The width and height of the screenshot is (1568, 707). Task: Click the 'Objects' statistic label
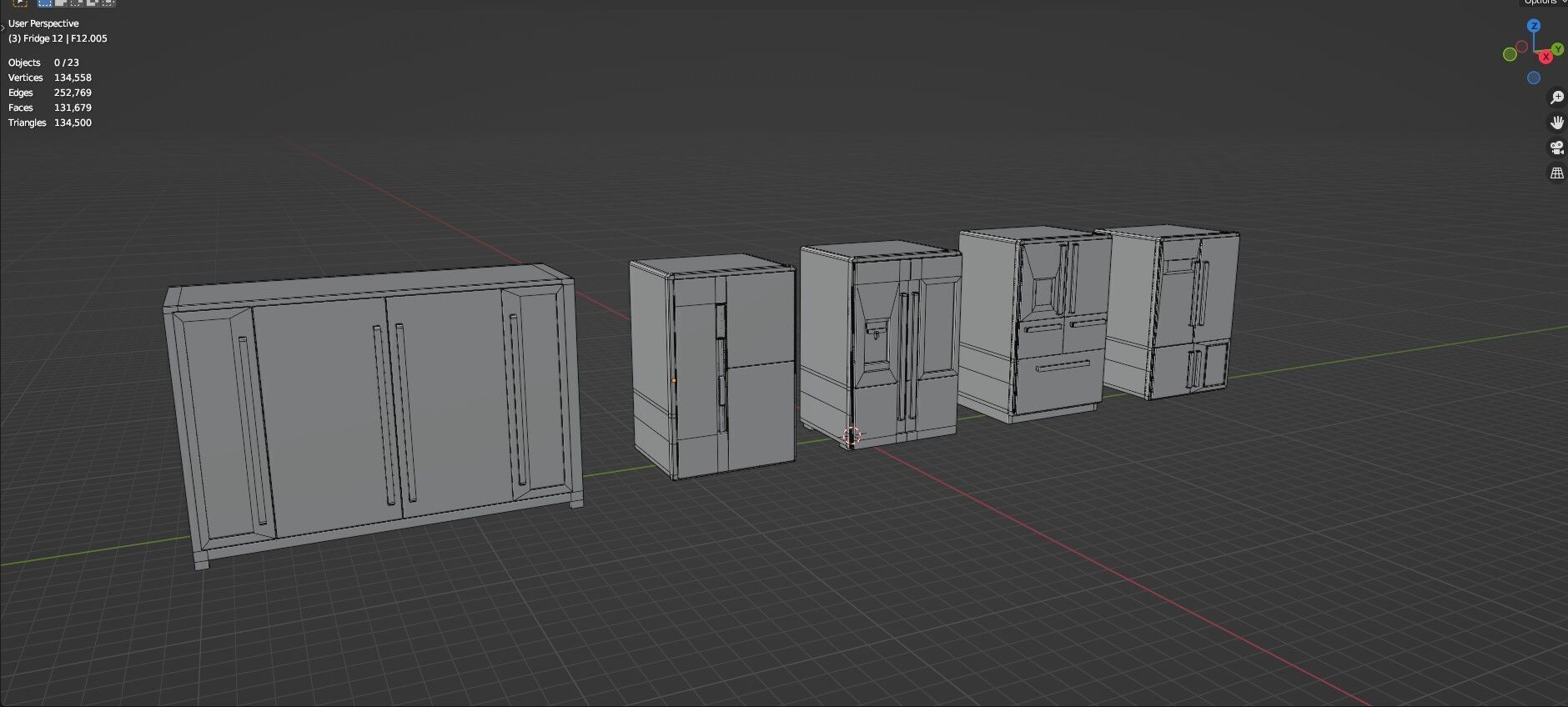click(24, 63)
